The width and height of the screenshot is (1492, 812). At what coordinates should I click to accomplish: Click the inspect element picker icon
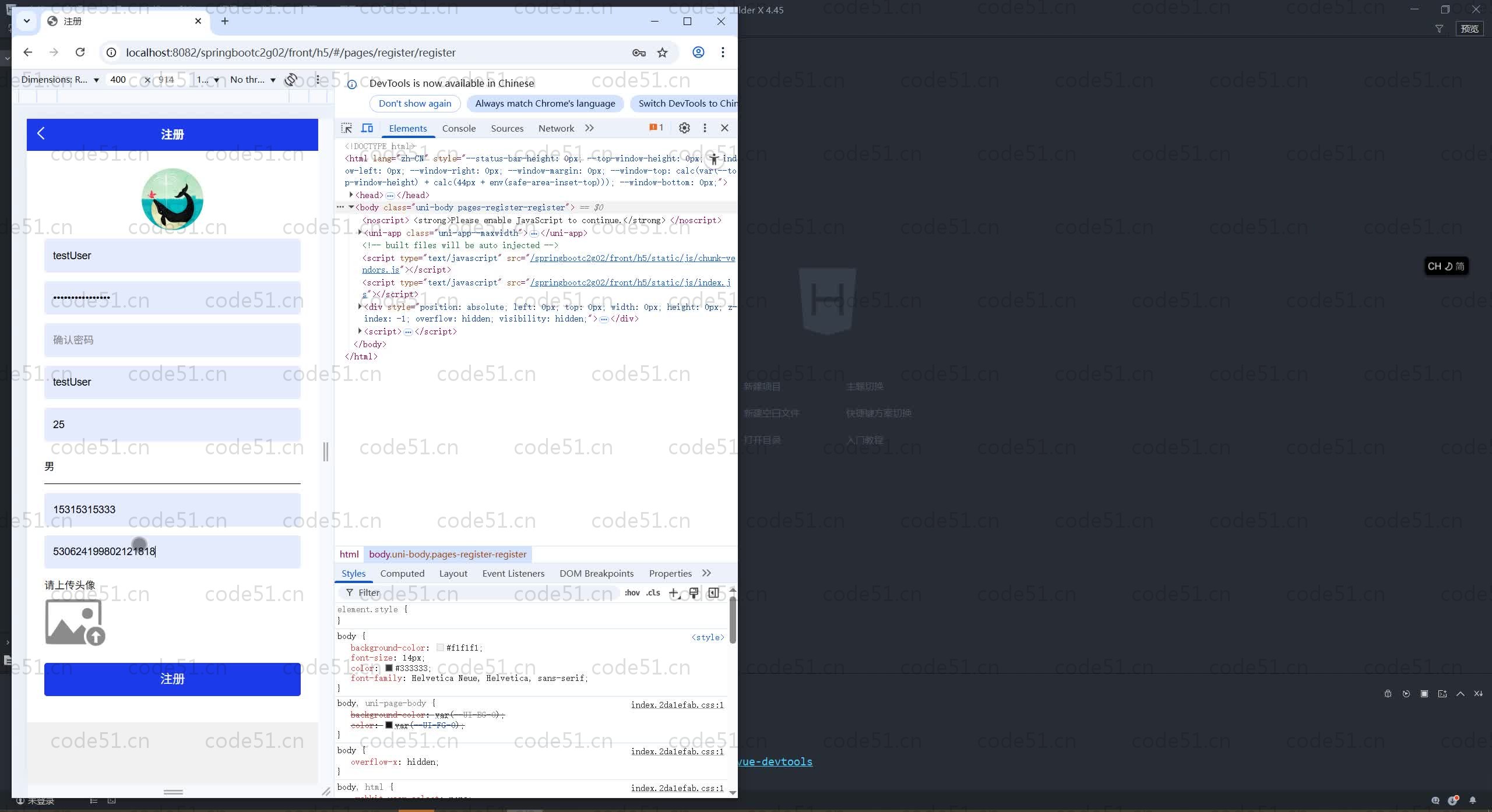click(x=347, y=128)
